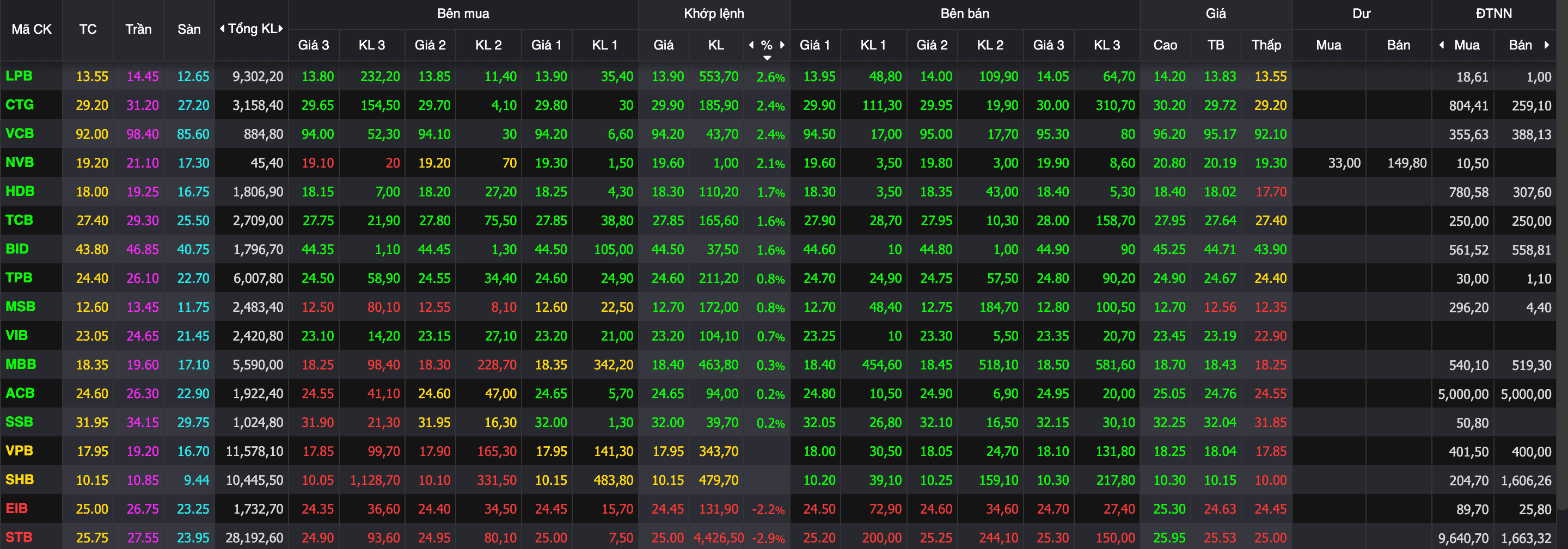The width and height of the screenshot is (1568, 549).
Task: Click the Khớp lệnh group header
Action: [714, 14]
